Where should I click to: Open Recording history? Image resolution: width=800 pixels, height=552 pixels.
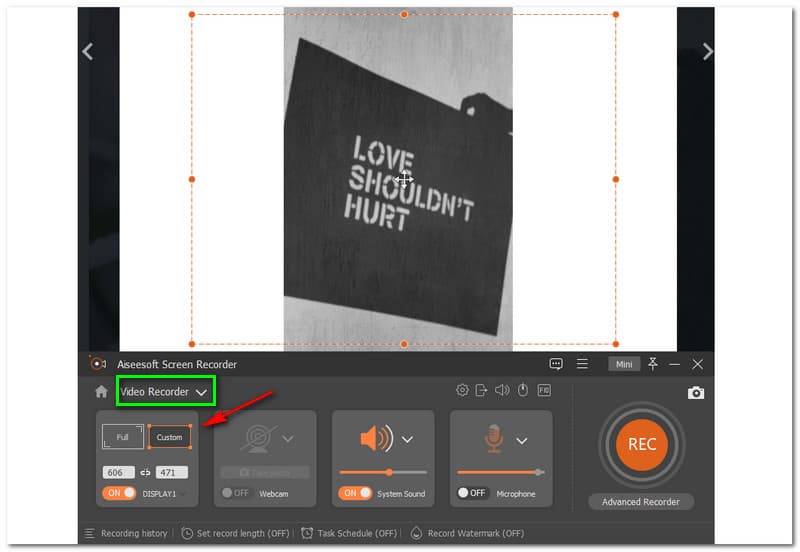point(126,533)
